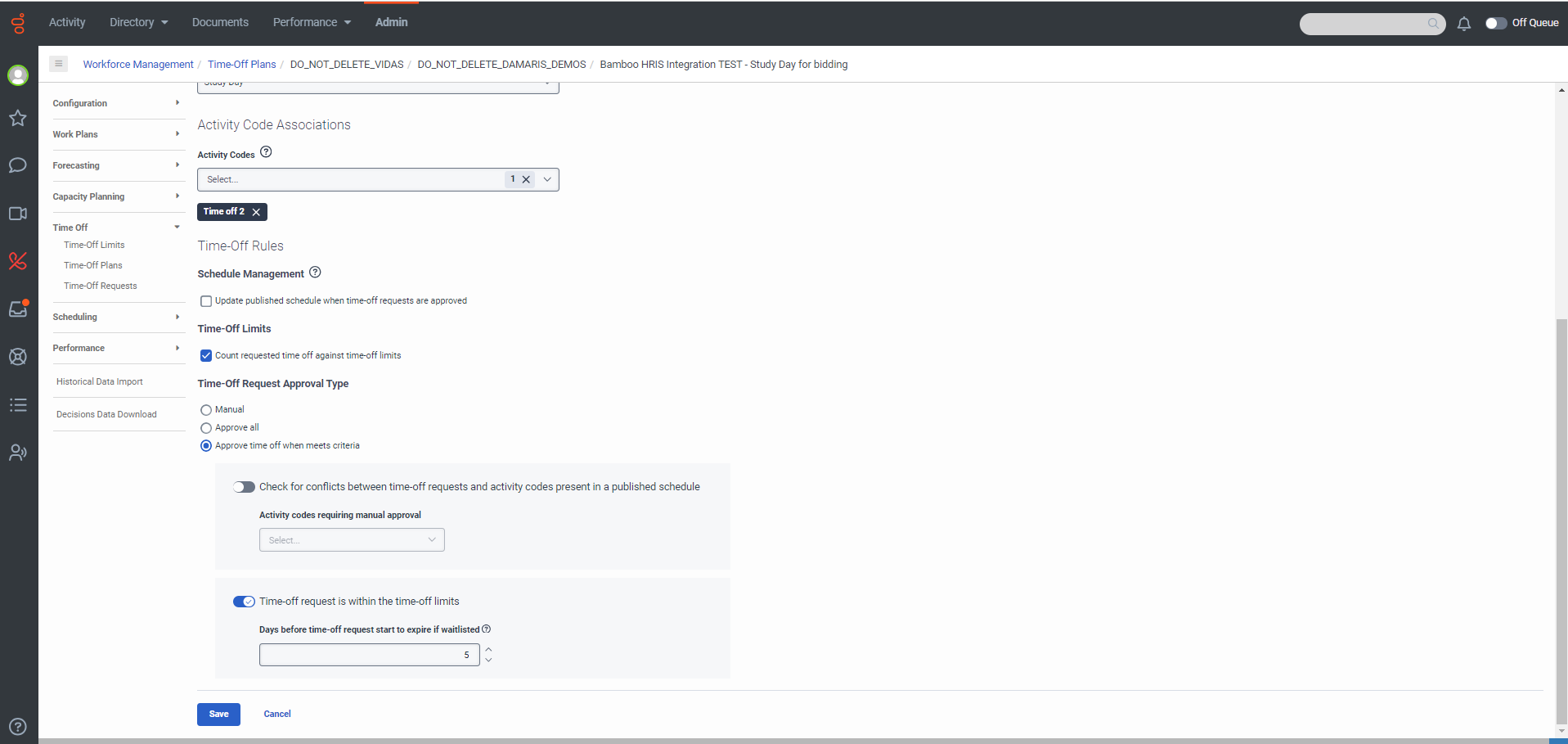
Task: Select the Manual approval type radio button
Action: [206, 410]
